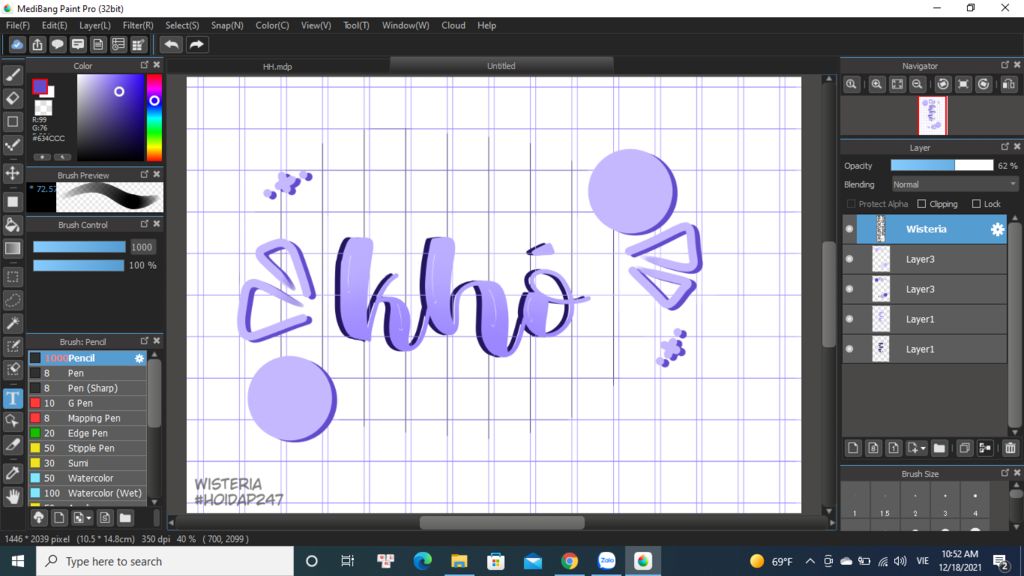Hide the bottom Layer1

coord(849,349)
